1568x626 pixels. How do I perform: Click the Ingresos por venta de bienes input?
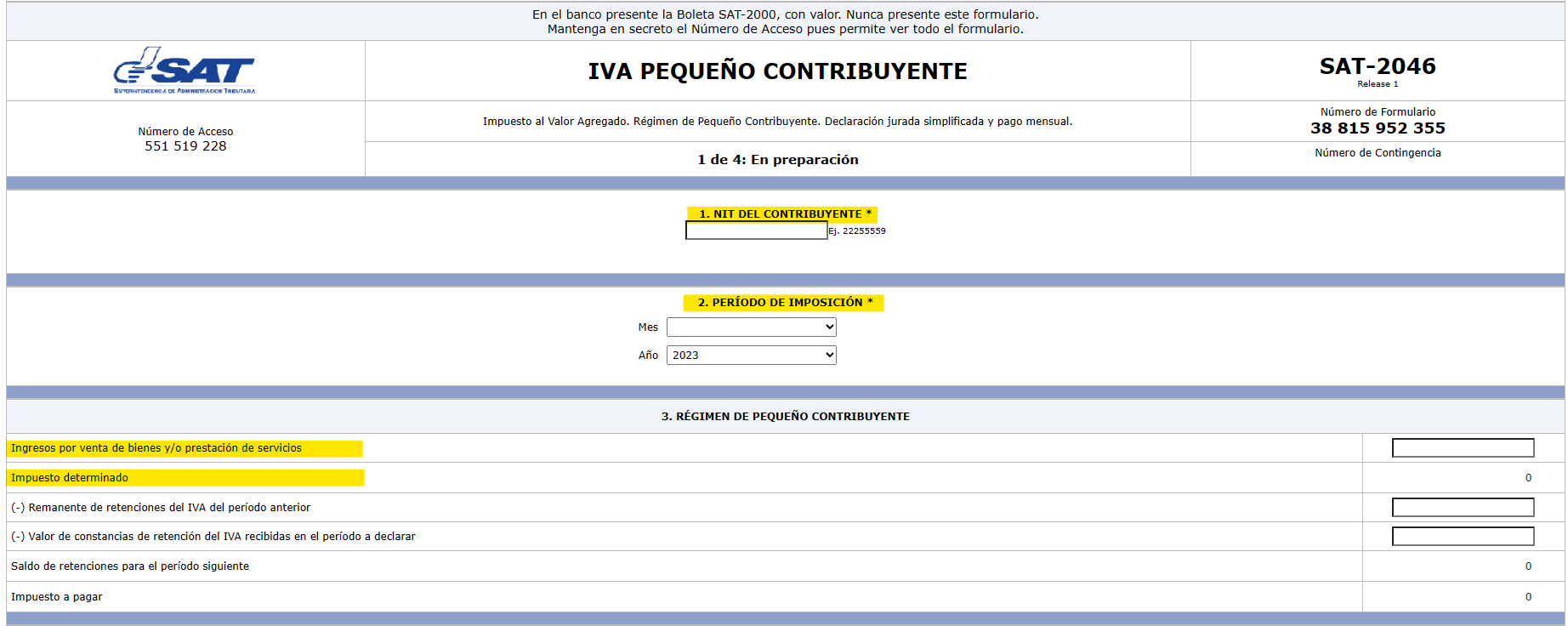point(1463,448)
